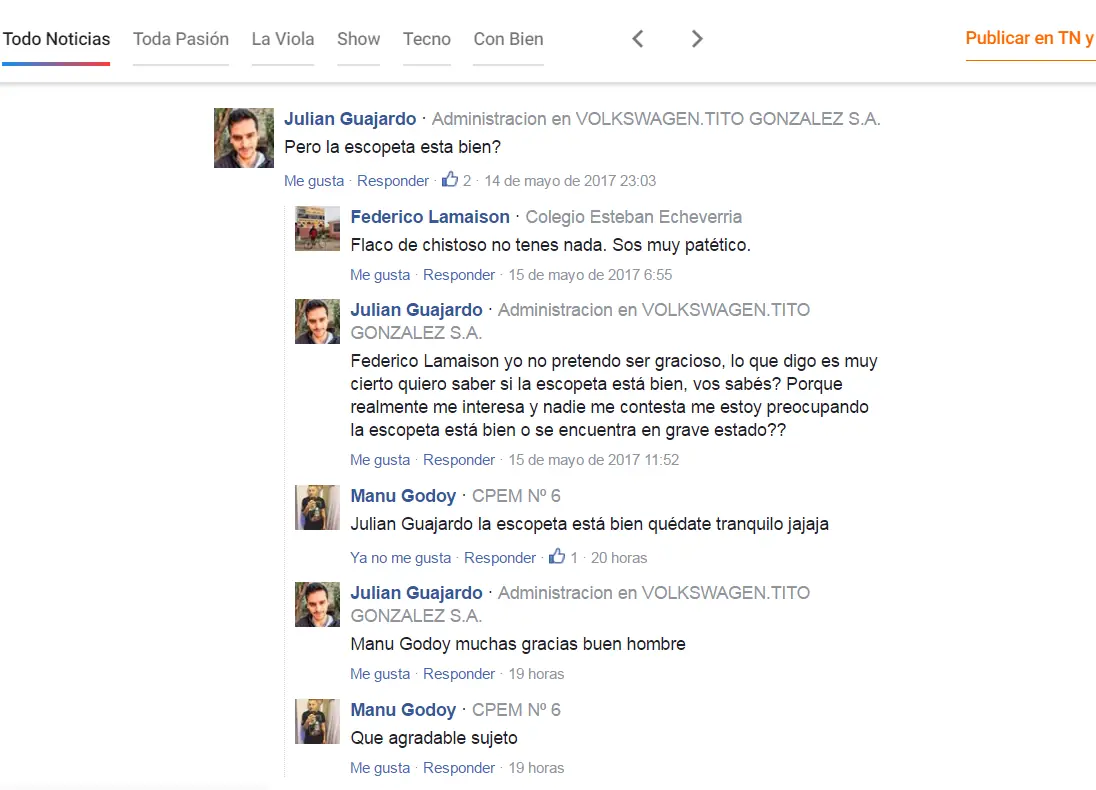Open Julian Guajardo name on 'muchas gracias' reply
Viewport: 1096px width, 790px height.
(x=417, y=593)
